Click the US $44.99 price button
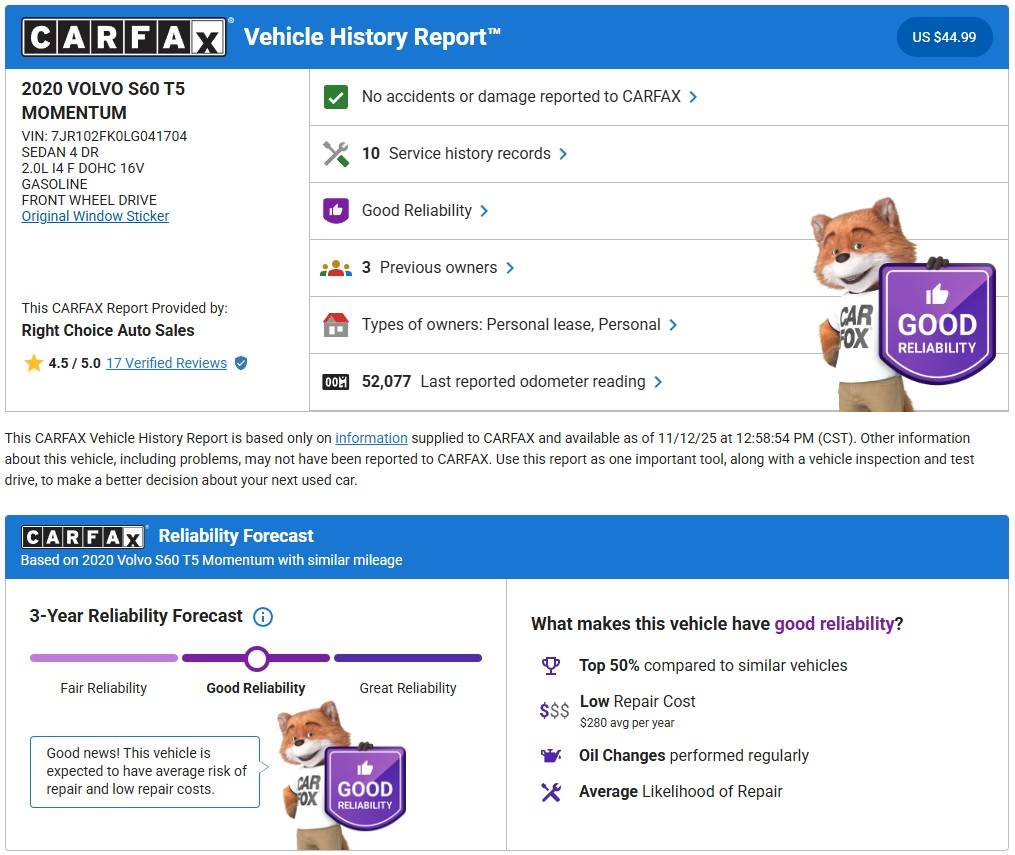 (943, 38)
